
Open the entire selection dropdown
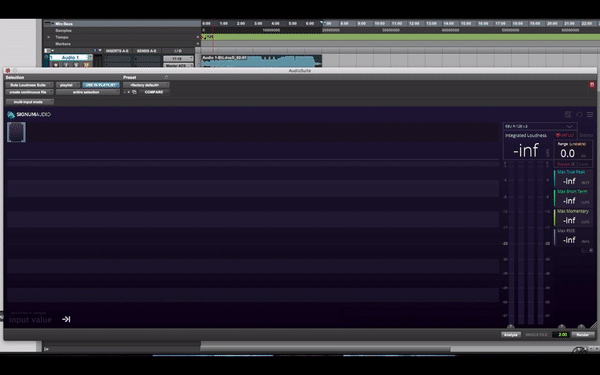click(x=88, y=92)
